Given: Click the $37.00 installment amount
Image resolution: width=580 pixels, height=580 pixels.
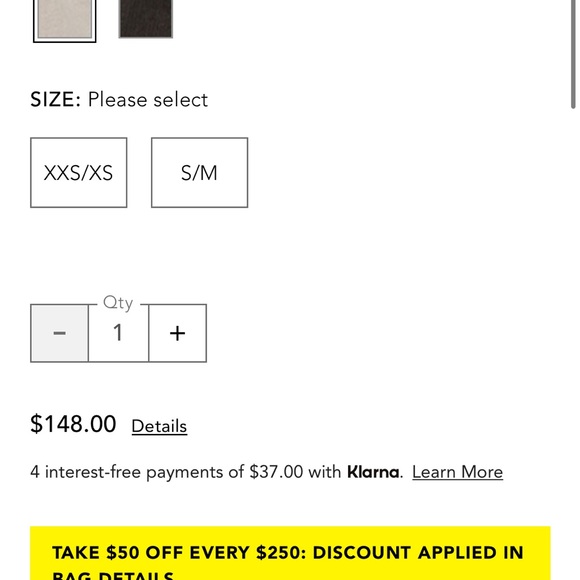Looking at the screenshot, I should pos(276,472).
